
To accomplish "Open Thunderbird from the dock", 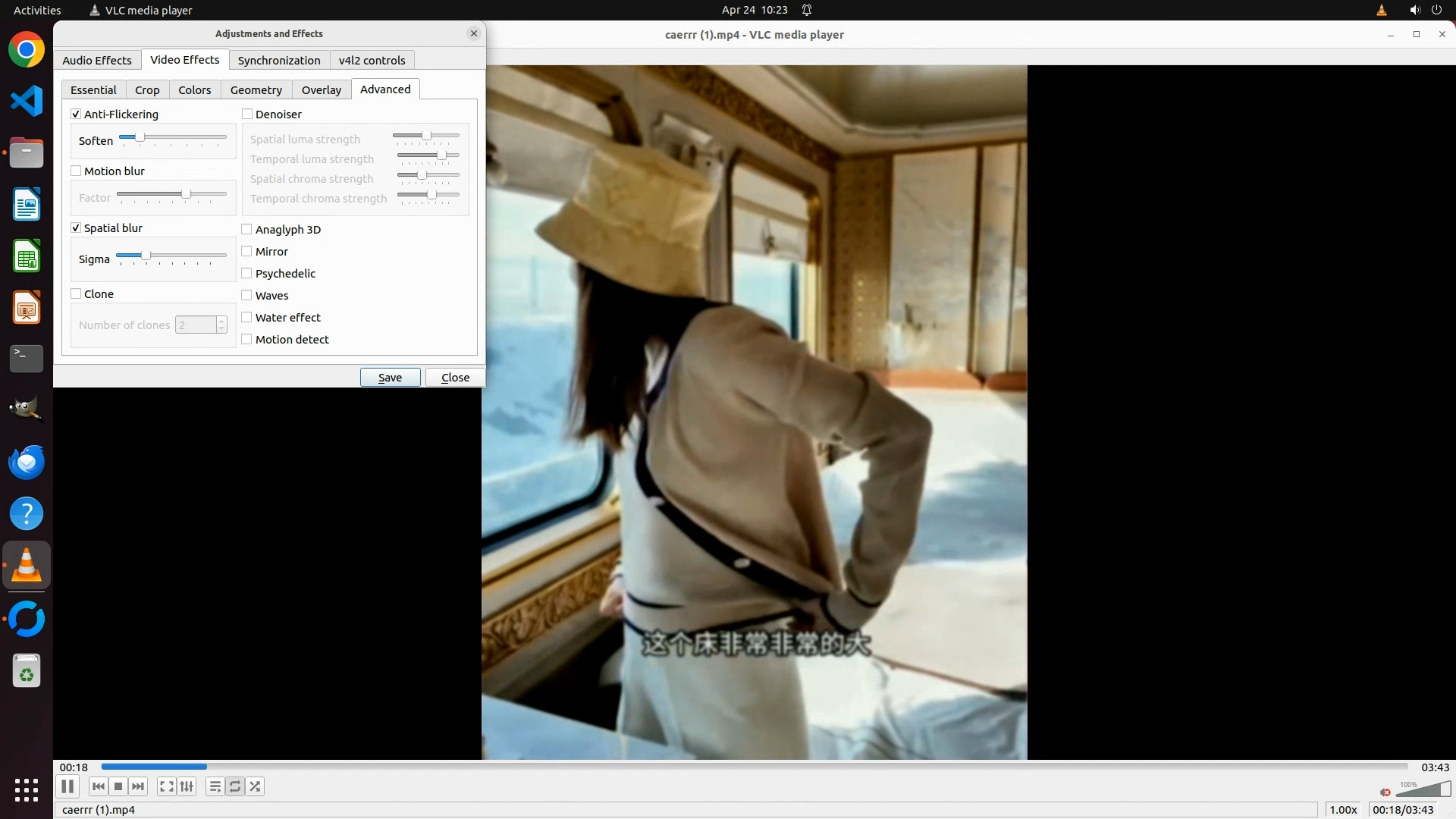I will (27, 462).
